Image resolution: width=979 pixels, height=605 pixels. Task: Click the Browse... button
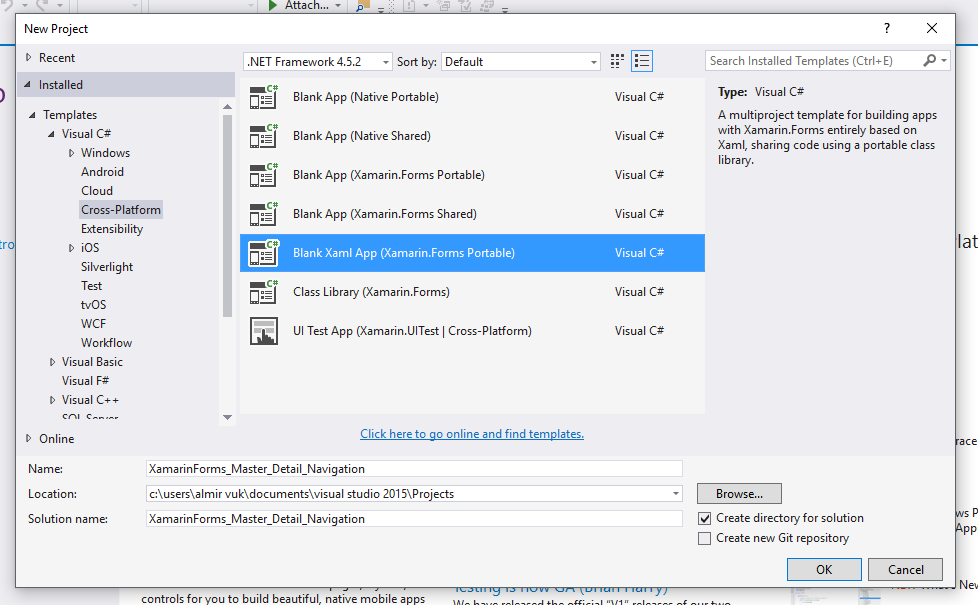tap(739, 494)
